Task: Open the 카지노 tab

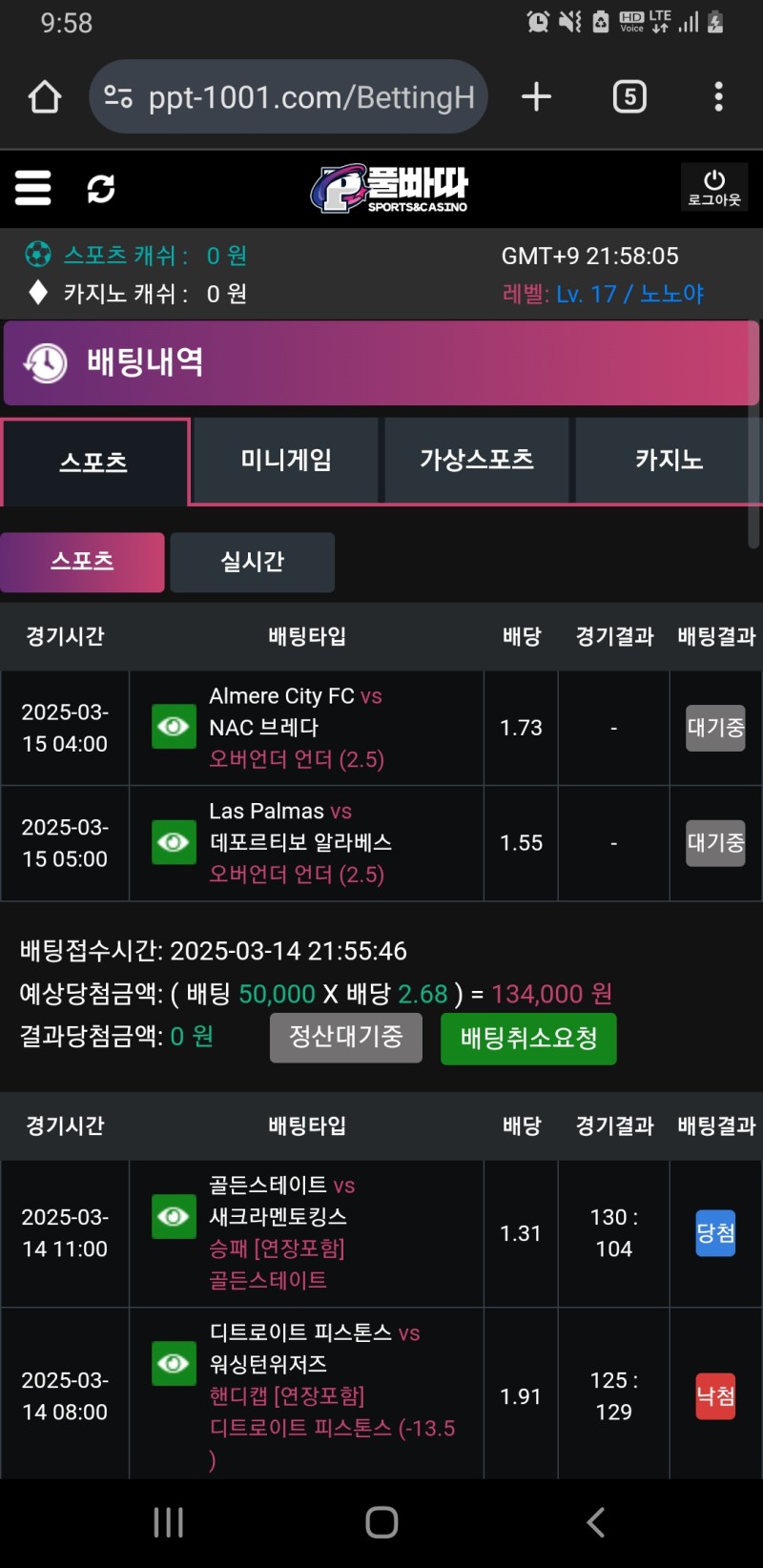Action: click(x=669, y=461)
